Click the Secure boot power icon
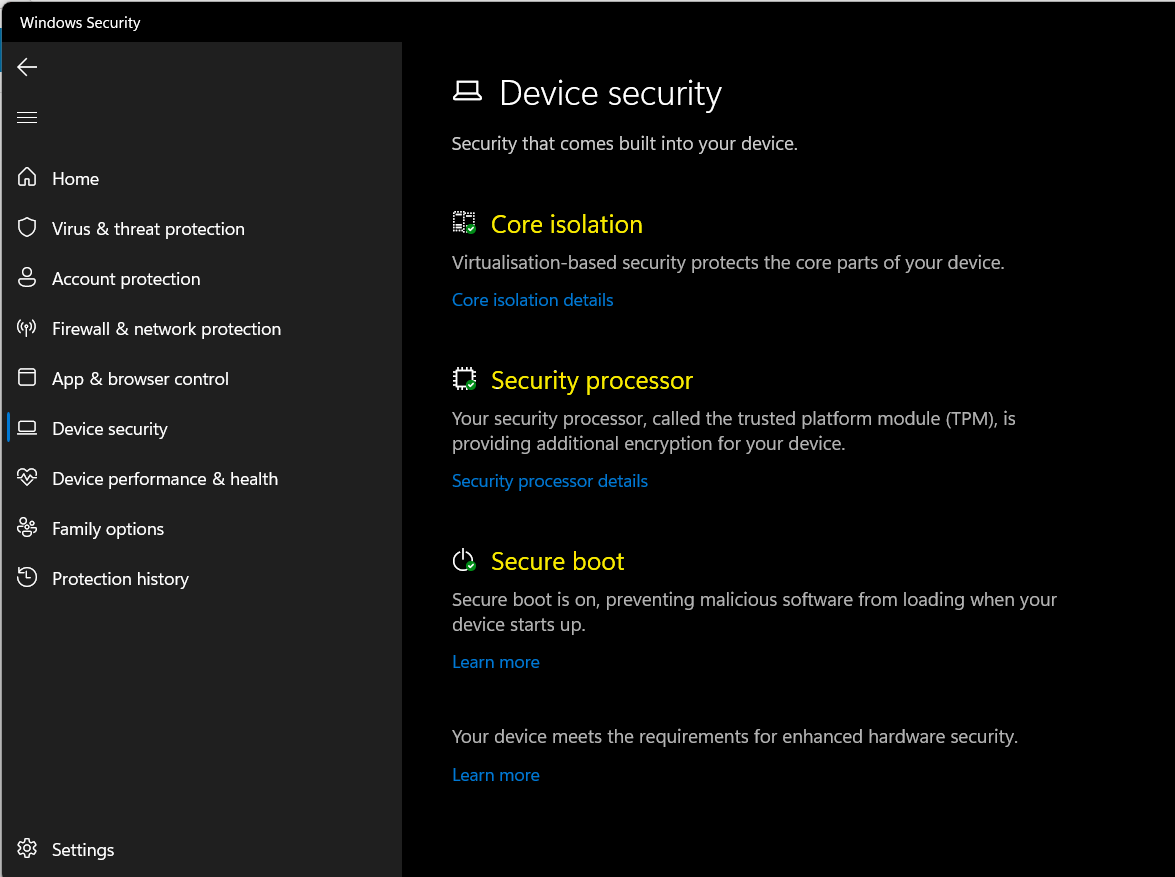The width and height of the screenshot is (1175, 877). (464, 560)
